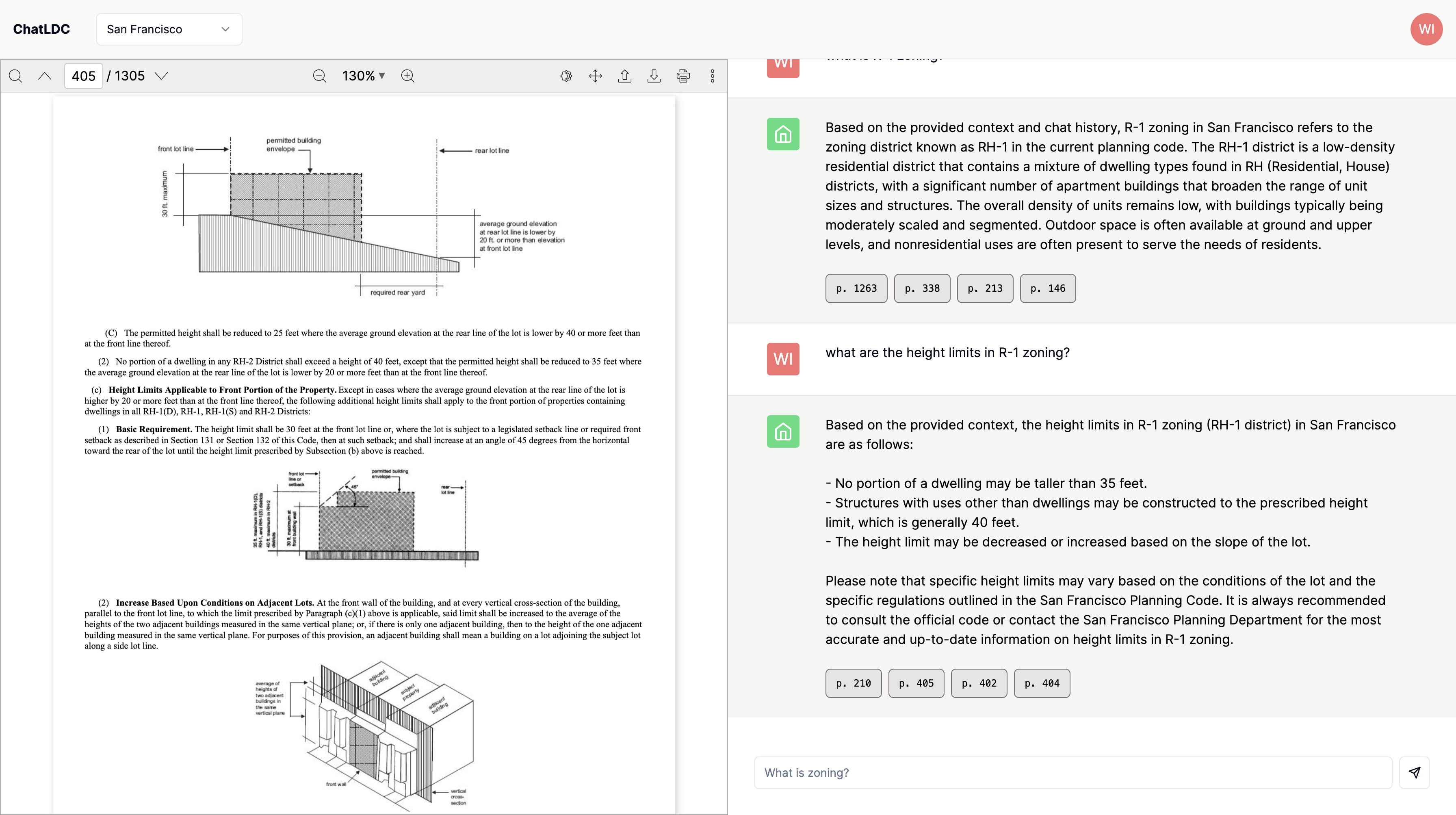Open the WI user avatar menu
Viewport: 1456px width, 815px height.
1426,29
